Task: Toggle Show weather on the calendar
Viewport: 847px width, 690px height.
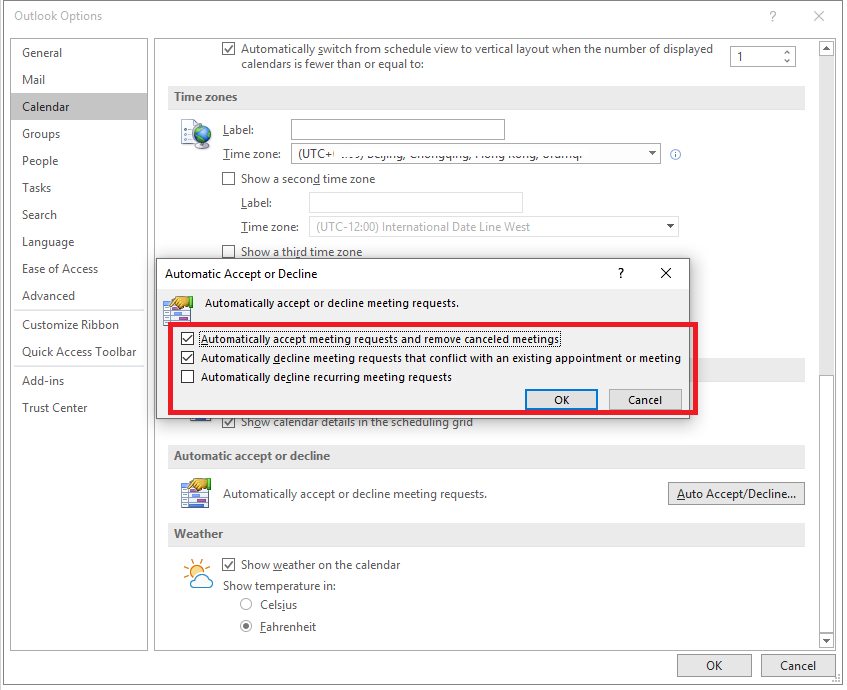Action: point(228,565)
